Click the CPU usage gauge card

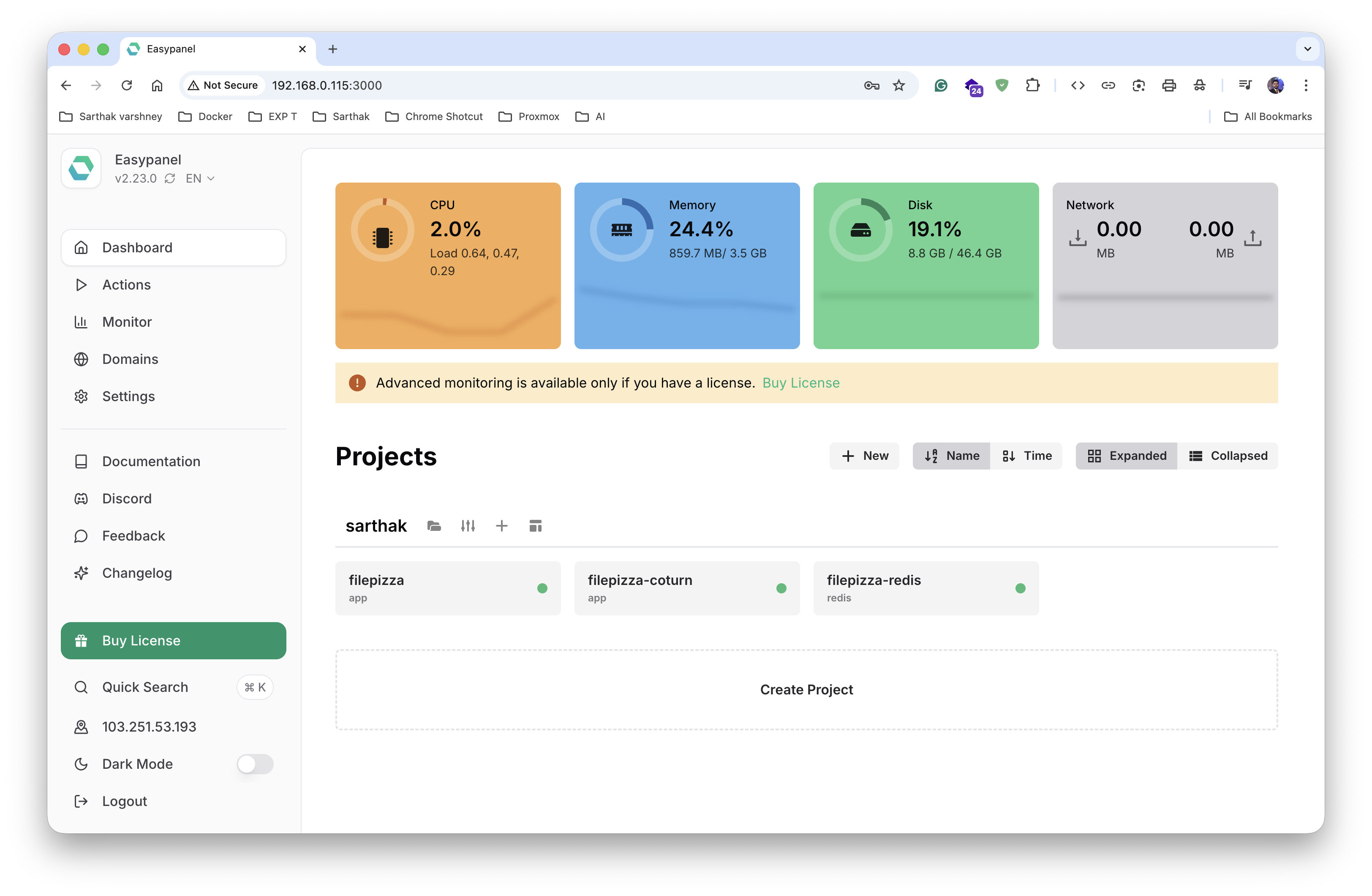(x=447, y=265)
